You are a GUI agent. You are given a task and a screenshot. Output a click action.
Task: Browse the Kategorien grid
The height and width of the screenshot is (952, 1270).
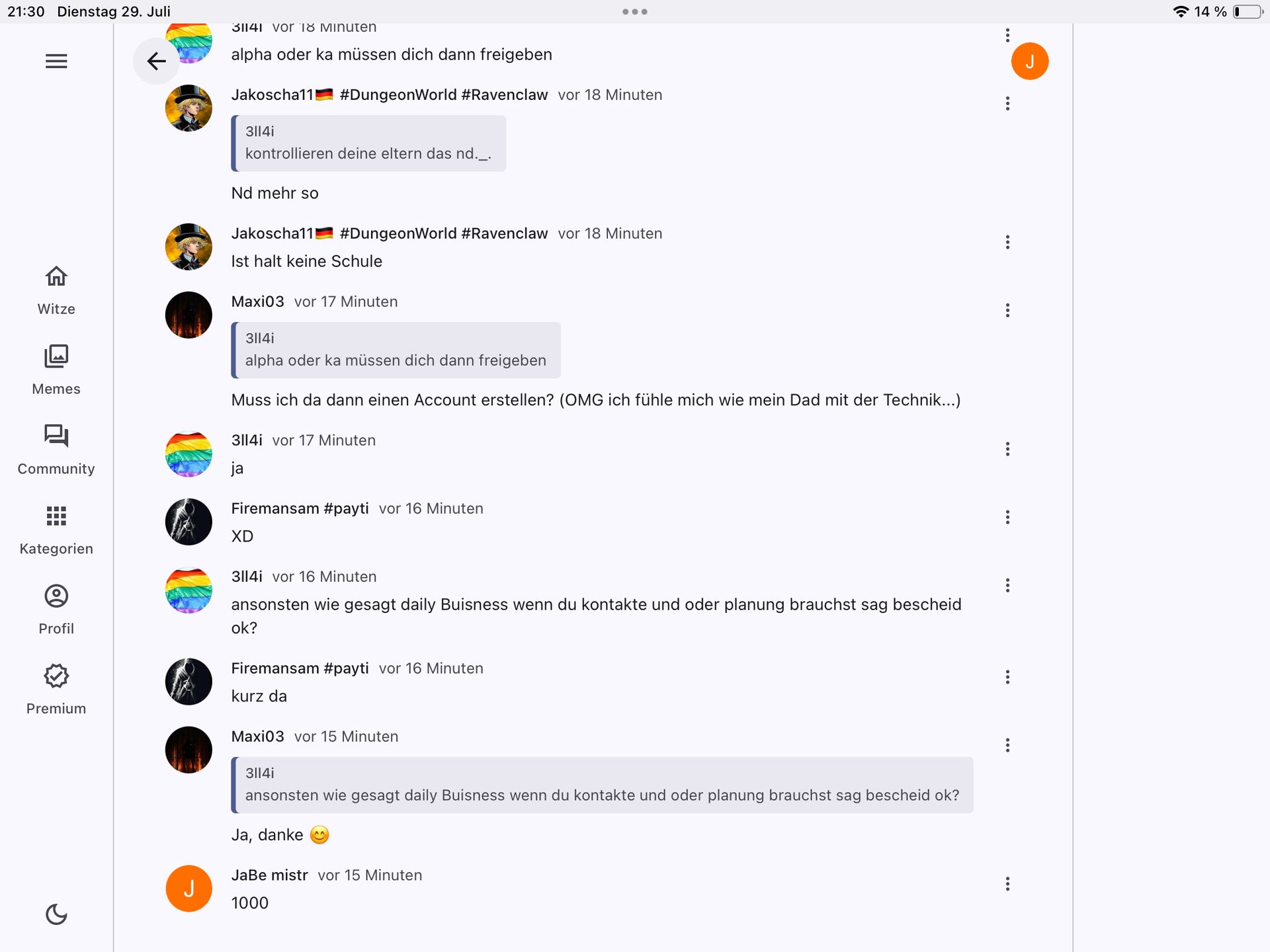coord(56,530)
